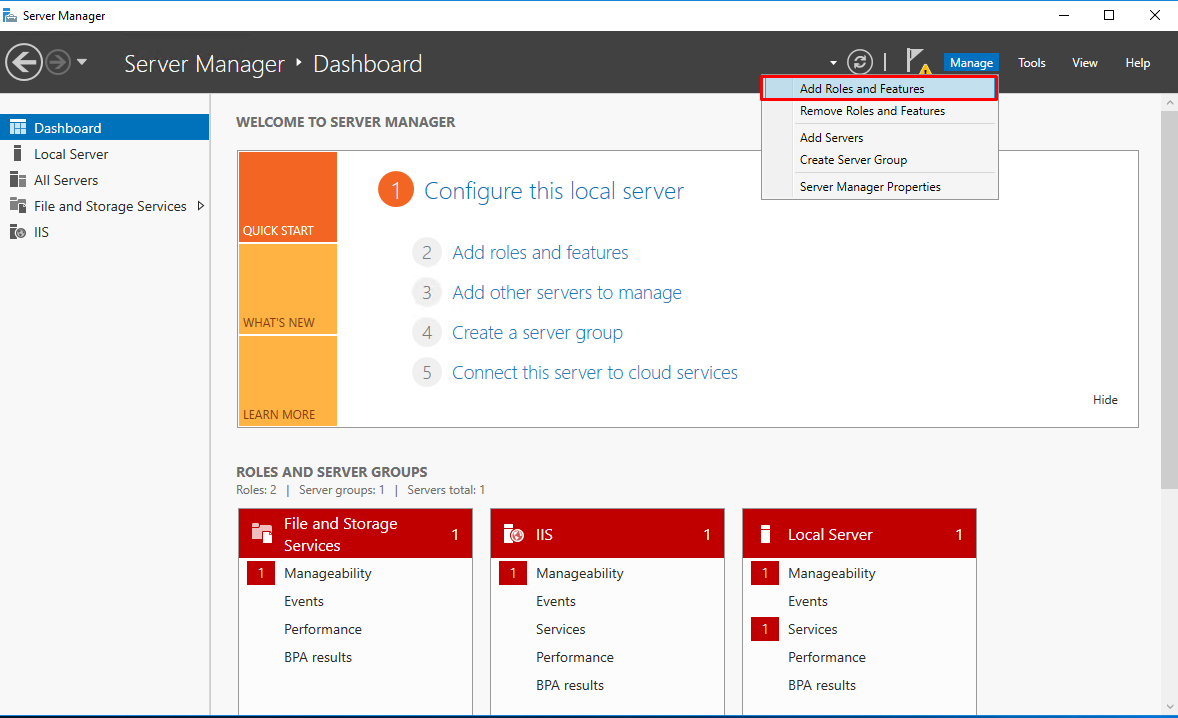The width and height of the screenshot is (1178, 718).
Task: Select Add Roles and Features menu entry
Action: (x=862, y=89)
